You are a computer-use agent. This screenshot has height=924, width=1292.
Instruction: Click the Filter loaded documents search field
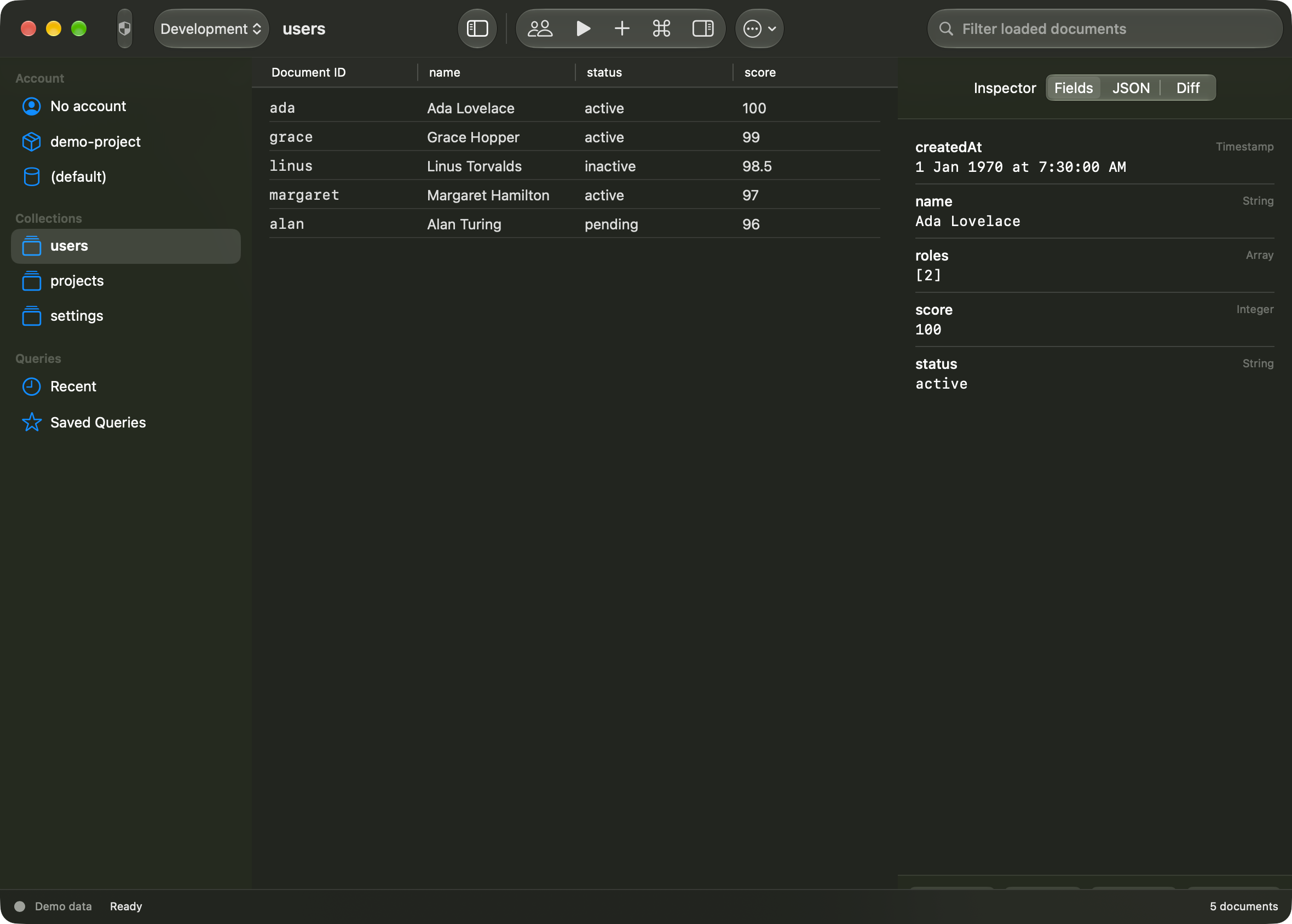pyautogui.click(x=1105, y=28)
